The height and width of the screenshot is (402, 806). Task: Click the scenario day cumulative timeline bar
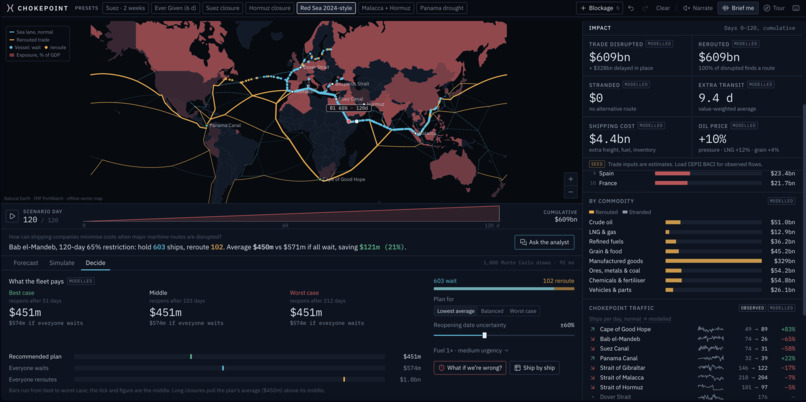tap(291, 215)
